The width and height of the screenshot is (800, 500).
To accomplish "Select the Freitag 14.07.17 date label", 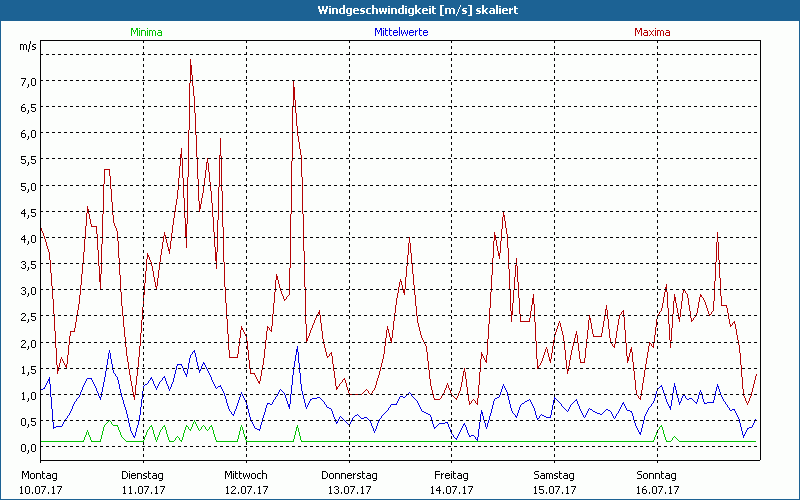I will pos(452,482).
